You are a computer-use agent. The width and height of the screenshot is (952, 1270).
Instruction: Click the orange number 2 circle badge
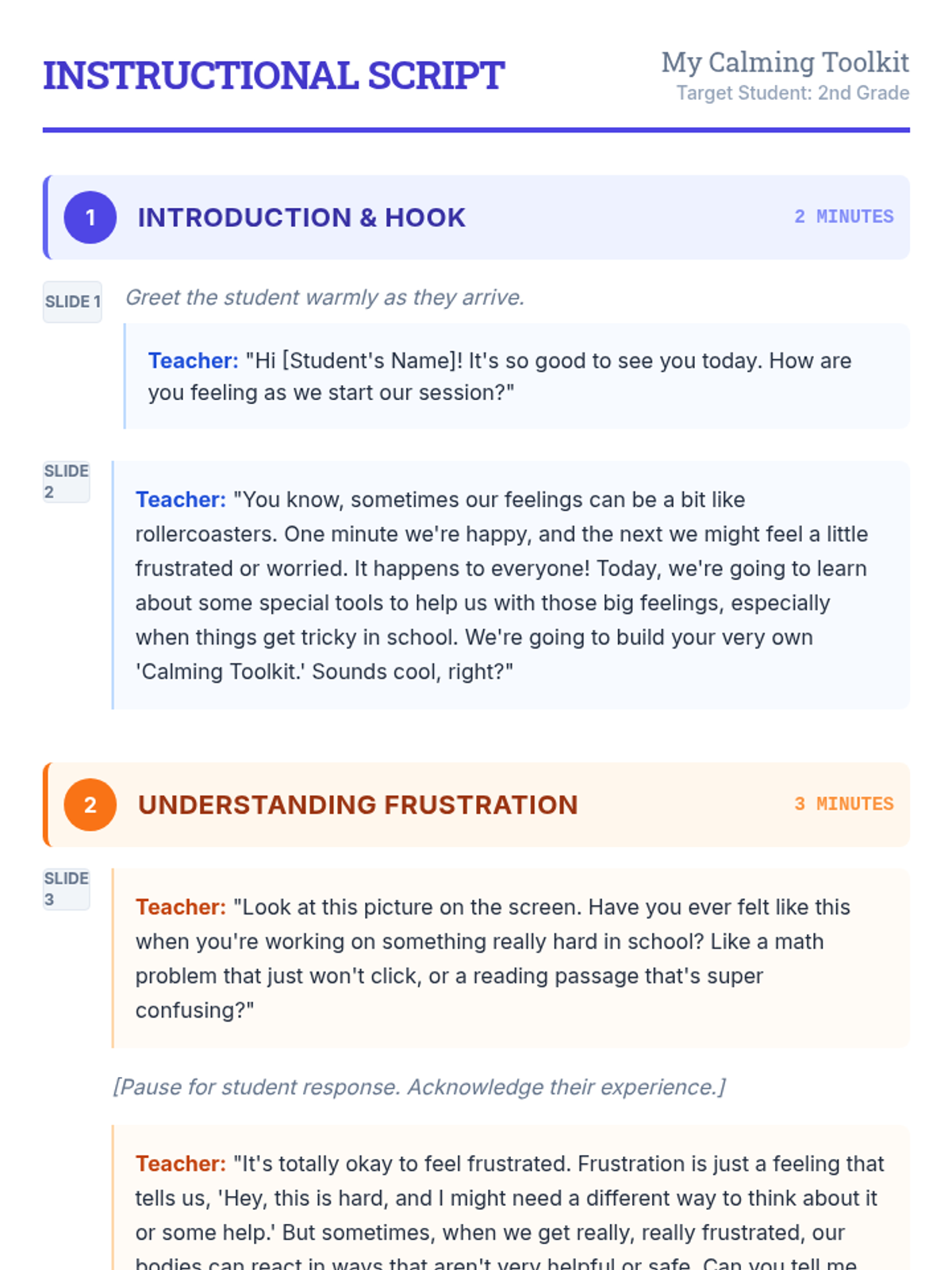[90, 805]
